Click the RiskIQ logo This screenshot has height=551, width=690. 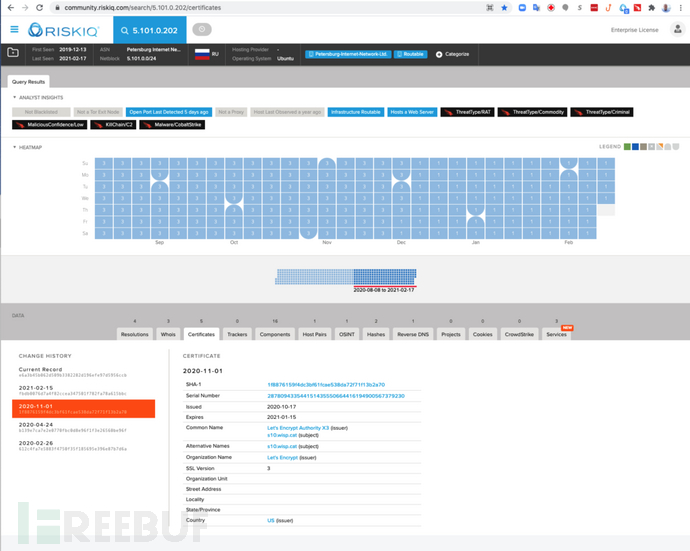63,30
